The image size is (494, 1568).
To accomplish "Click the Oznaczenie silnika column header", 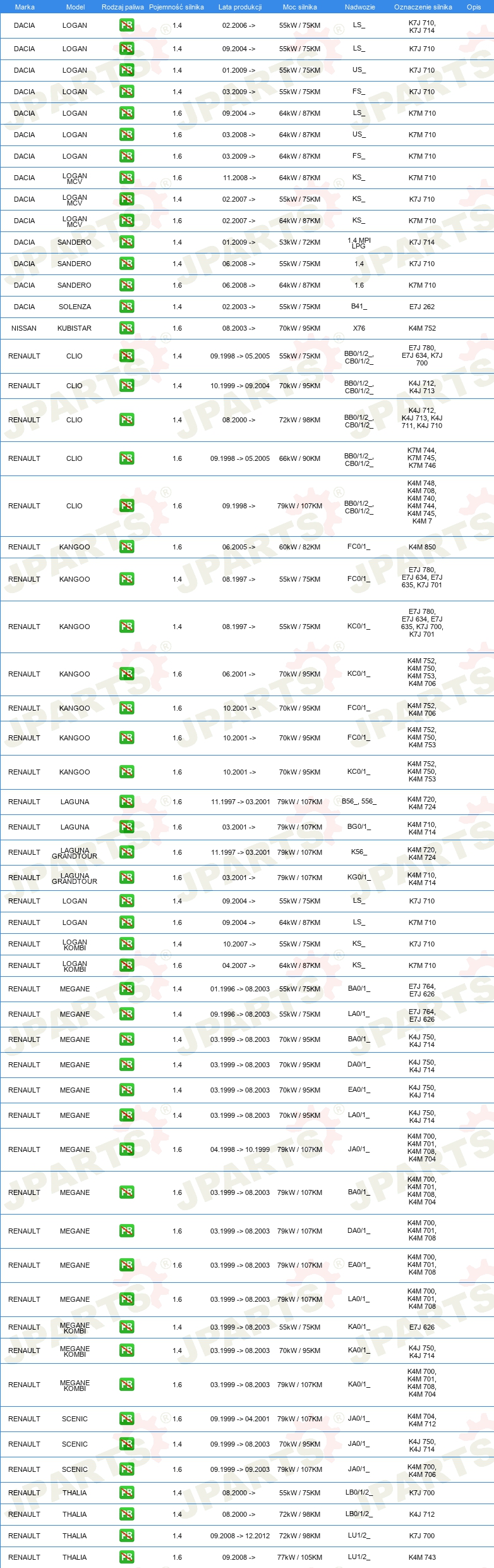I will [423, 7].
